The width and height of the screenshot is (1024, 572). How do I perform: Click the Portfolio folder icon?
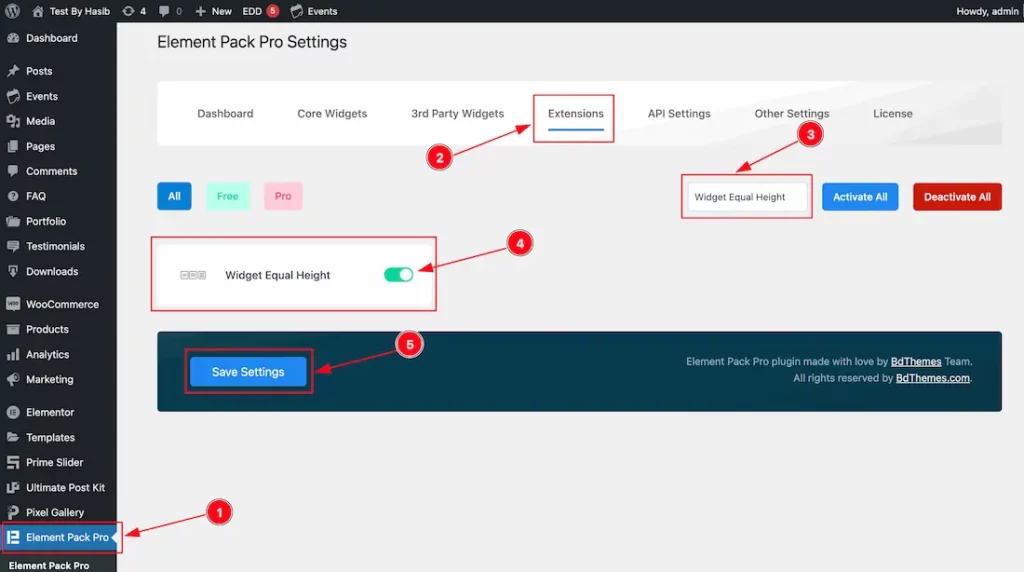pyautogui.click(x=13, y=221)
